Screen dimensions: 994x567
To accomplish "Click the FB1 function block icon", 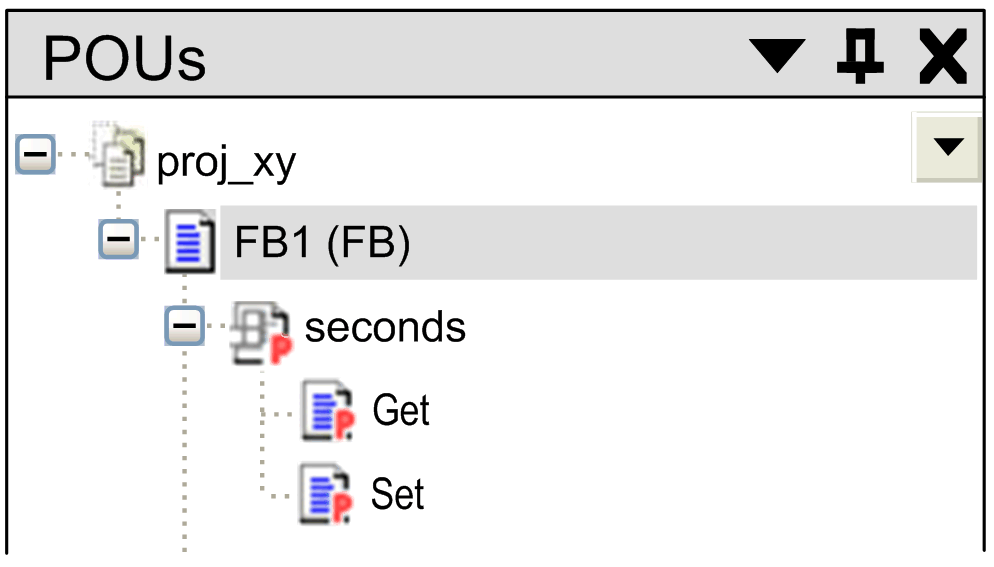I will pyautogui.click(x=190, y=241).
